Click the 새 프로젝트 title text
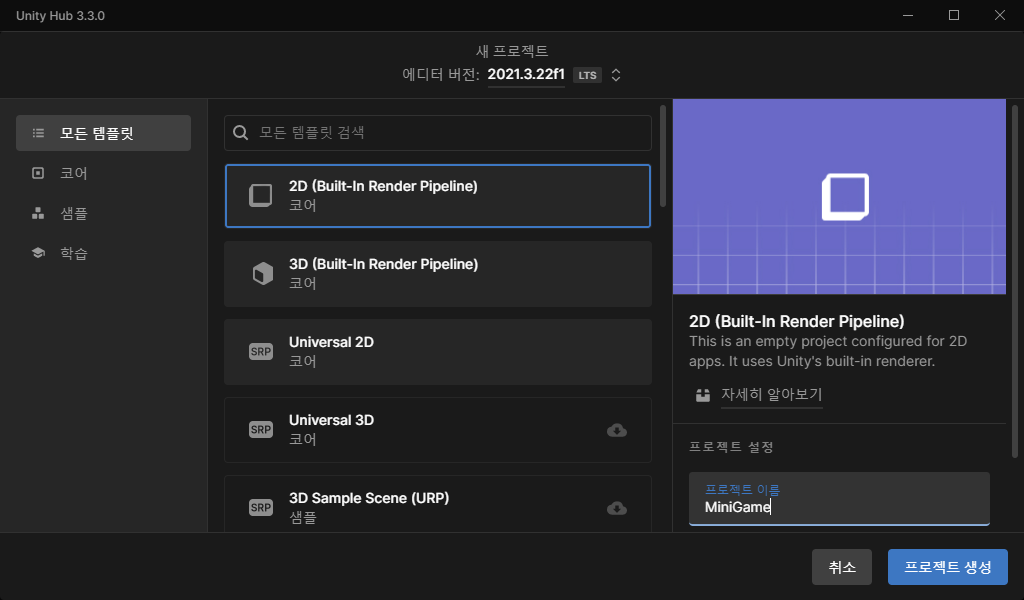1024x600 pixels. click(512, 51)
